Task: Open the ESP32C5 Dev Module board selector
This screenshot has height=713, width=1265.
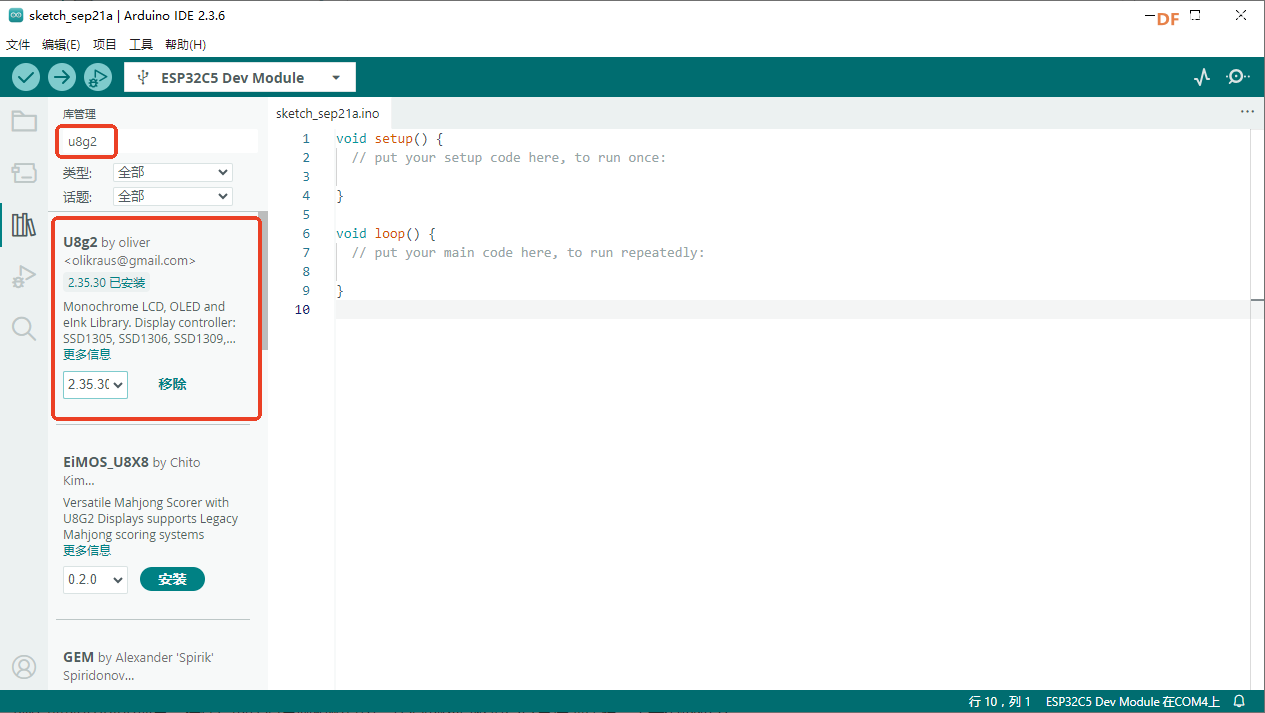Action: point(240,77)
